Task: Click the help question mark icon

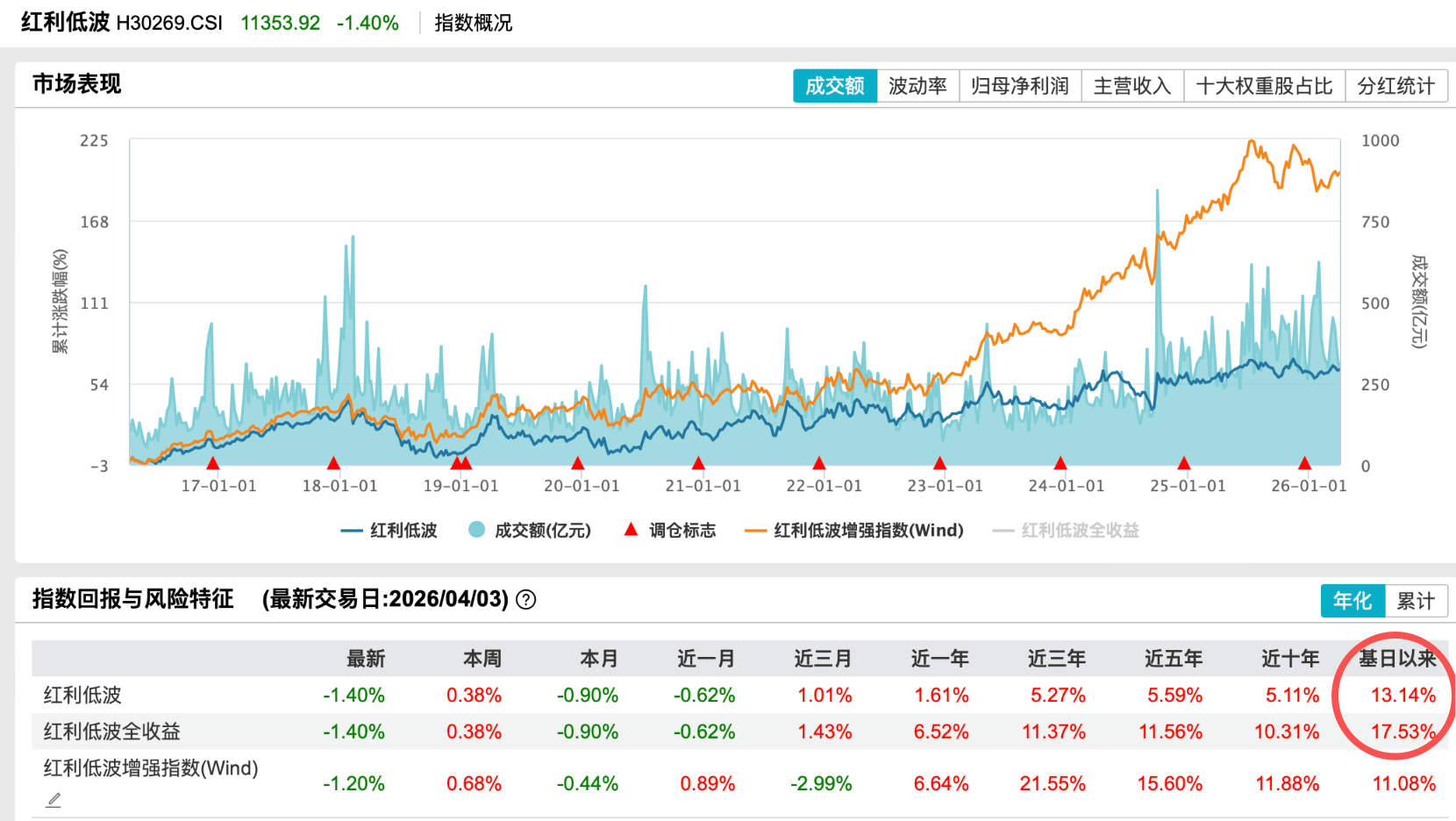Action: pos(525,600)
